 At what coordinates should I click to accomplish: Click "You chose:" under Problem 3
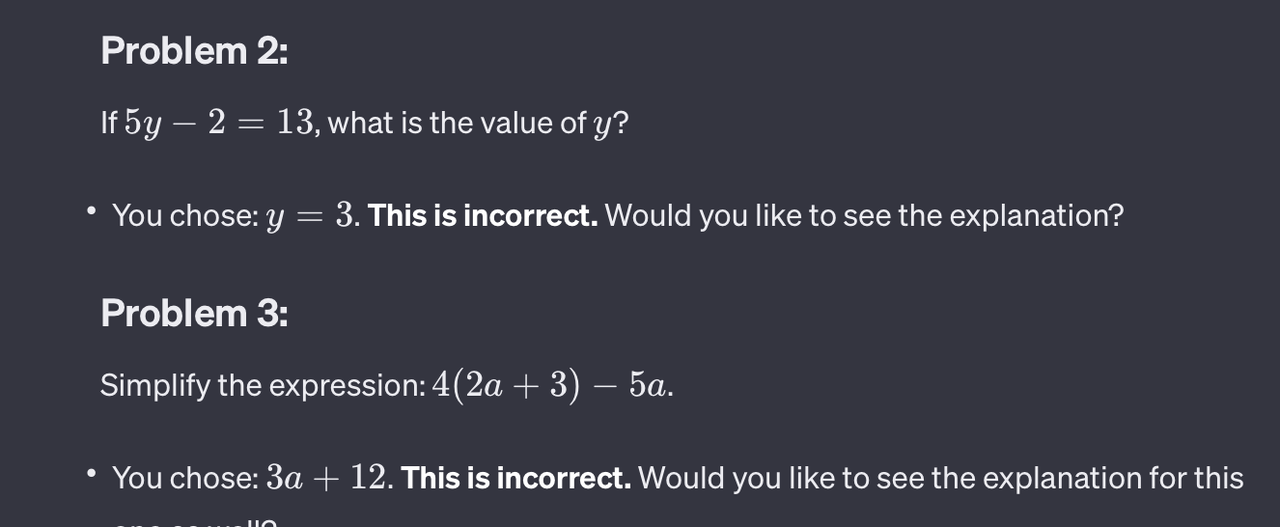(x=186, y=477)
